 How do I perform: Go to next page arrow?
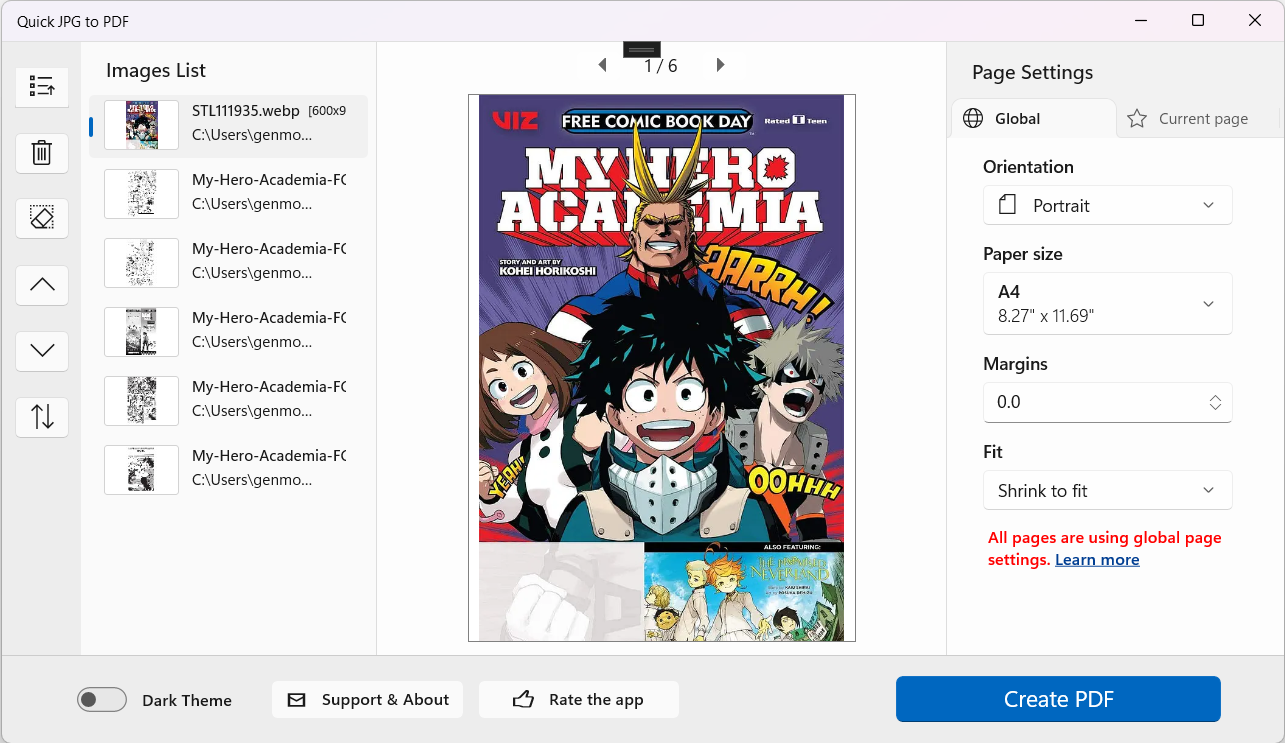coord(720,65)
